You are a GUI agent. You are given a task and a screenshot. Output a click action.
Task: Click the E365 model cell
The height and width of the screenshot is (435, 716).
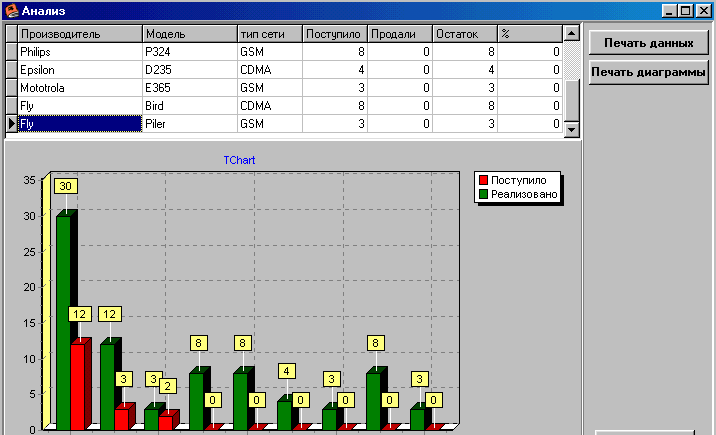coord(190,88)
